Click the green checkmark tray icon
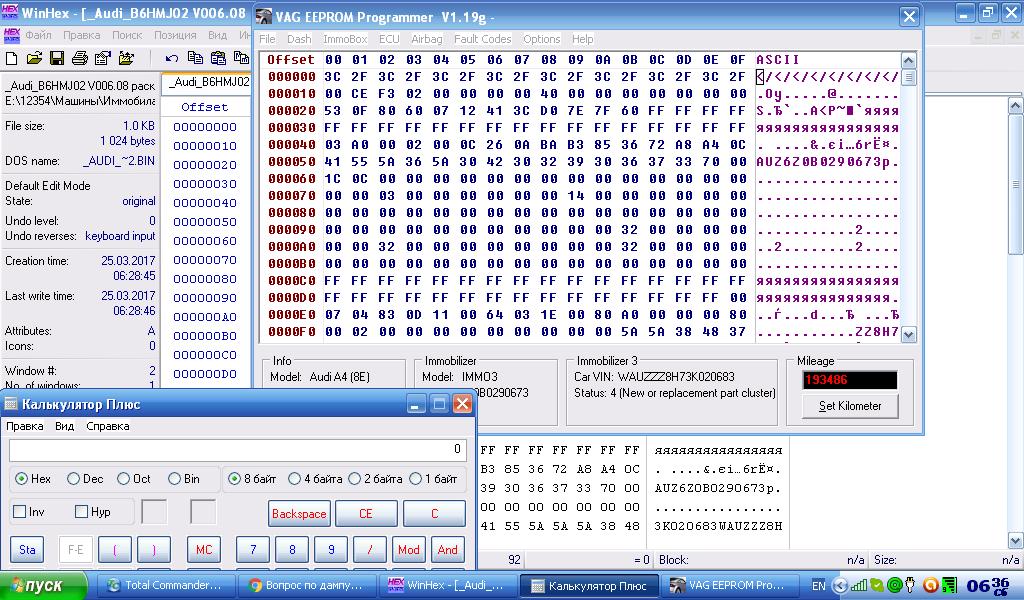Image resolution: width=1024 pixels, height=600 pixels. tap(877, 586)
